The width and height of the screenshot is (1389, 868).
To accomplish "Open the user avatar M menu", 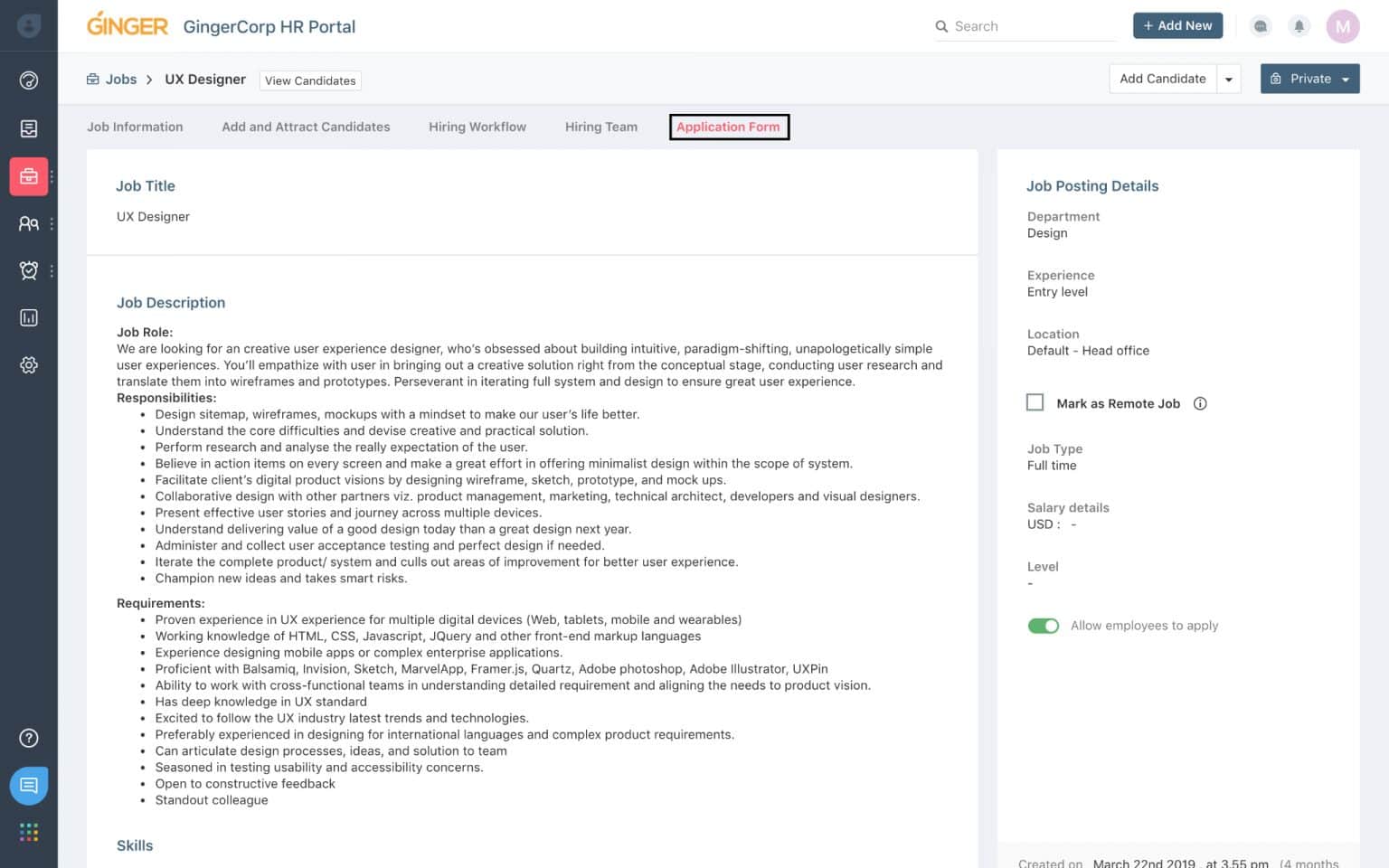I will click(x=1342, y=26).
